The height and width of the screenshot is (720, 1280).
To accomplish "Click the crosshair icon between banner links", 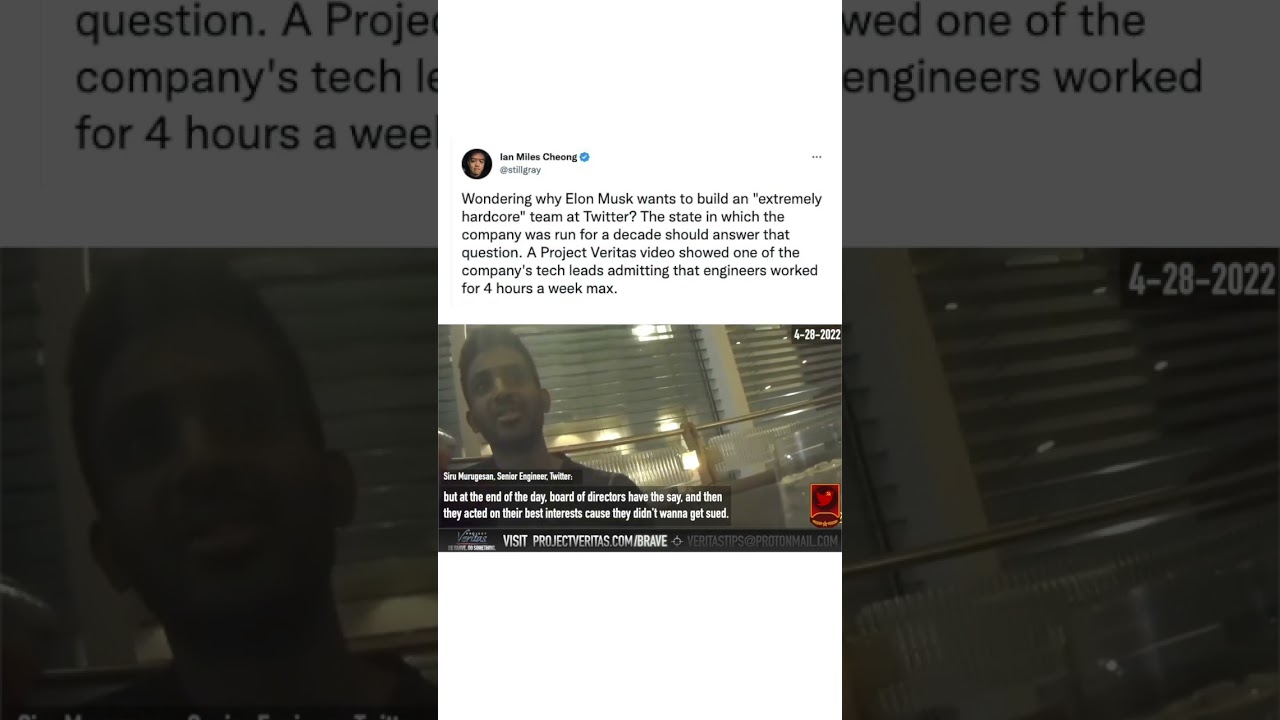I will 677,541.
